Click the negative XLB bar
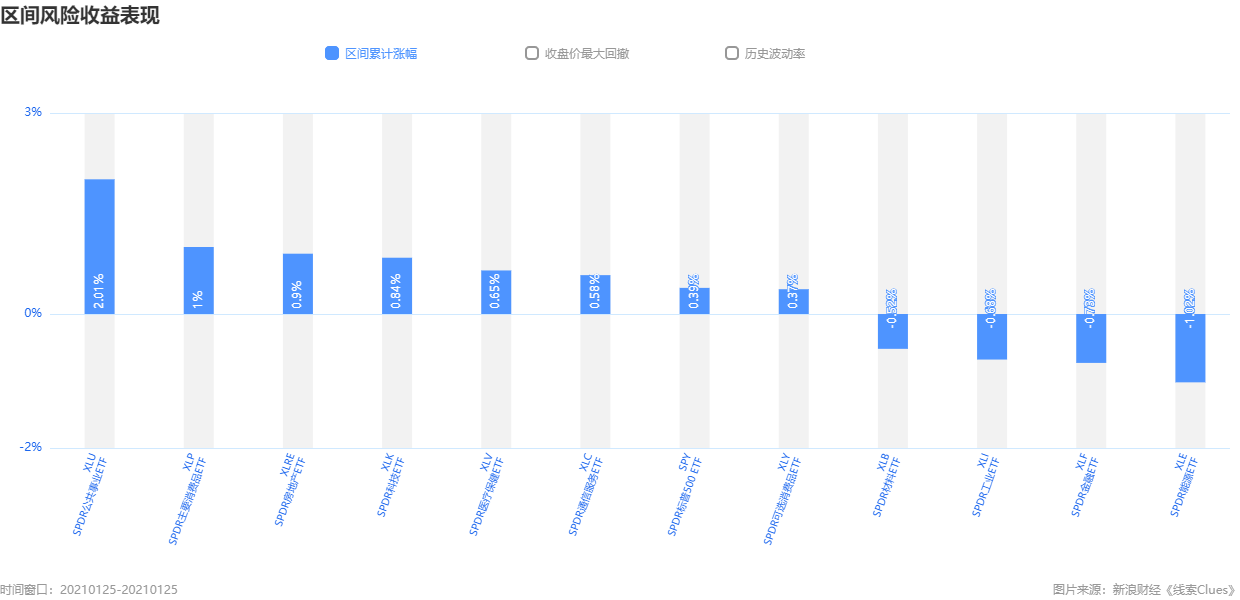The width and height of the screenshot is (1240, 600). pyautogui.click(x=893, y=331)
